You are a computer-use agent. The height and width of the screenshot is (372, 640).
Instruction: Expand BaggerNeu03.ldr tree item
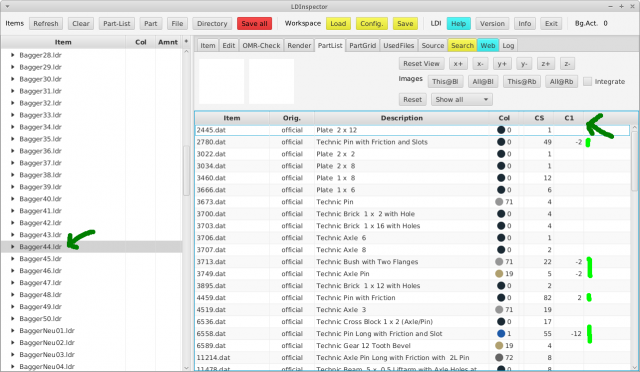(x=13, y=354)
